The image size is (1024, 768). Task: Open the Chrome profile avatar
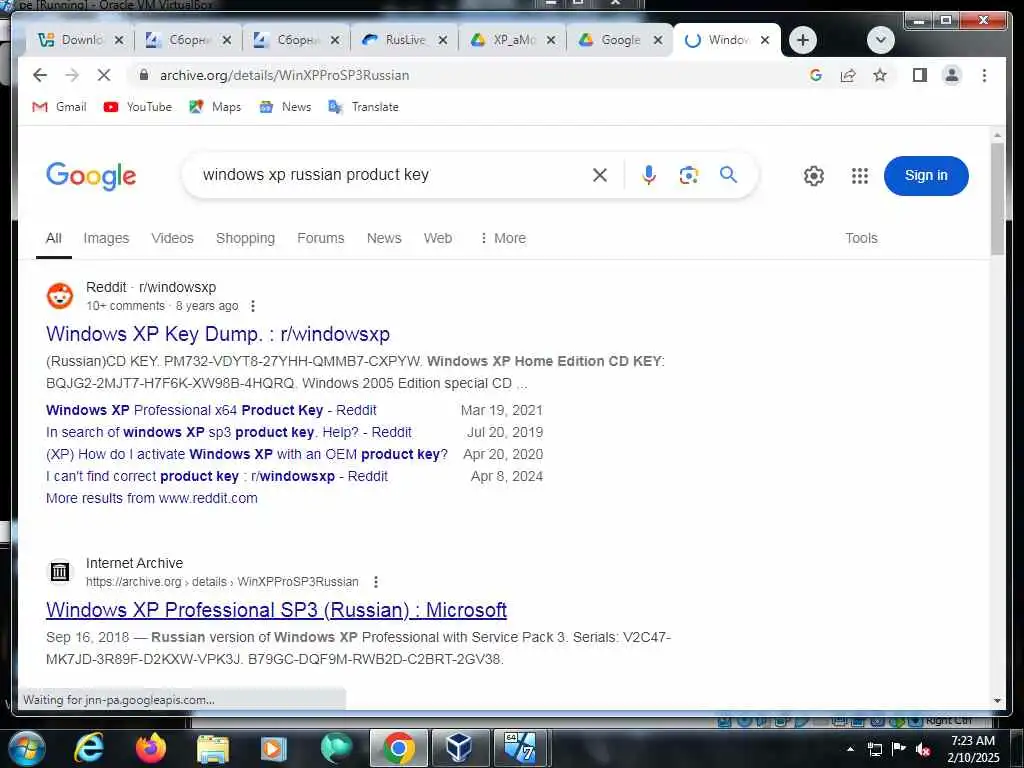(952, 75)
